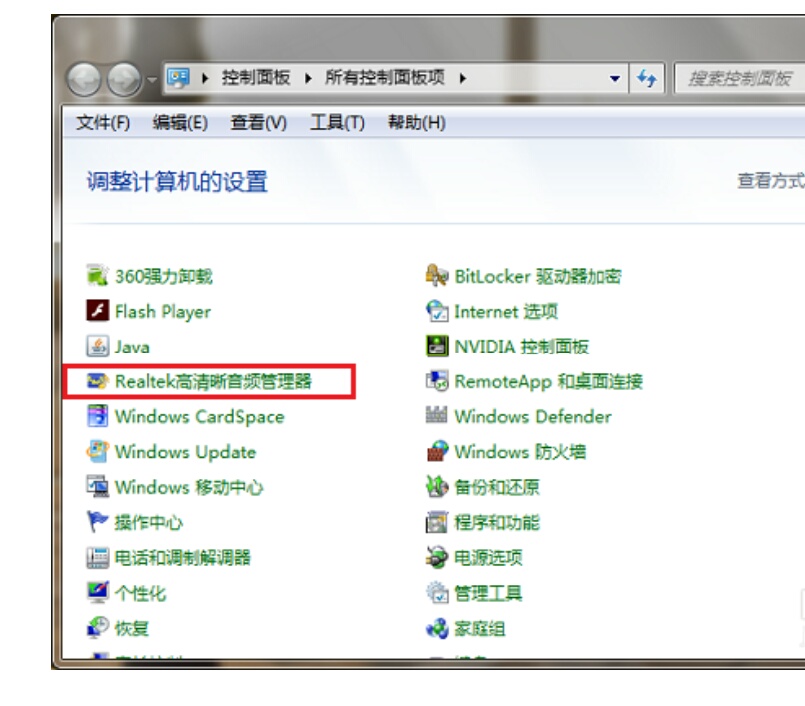The height and width of the screenshot is (706, 805).
Task: Open the 帮助(H) menu
Action: (x=416, y=123)
